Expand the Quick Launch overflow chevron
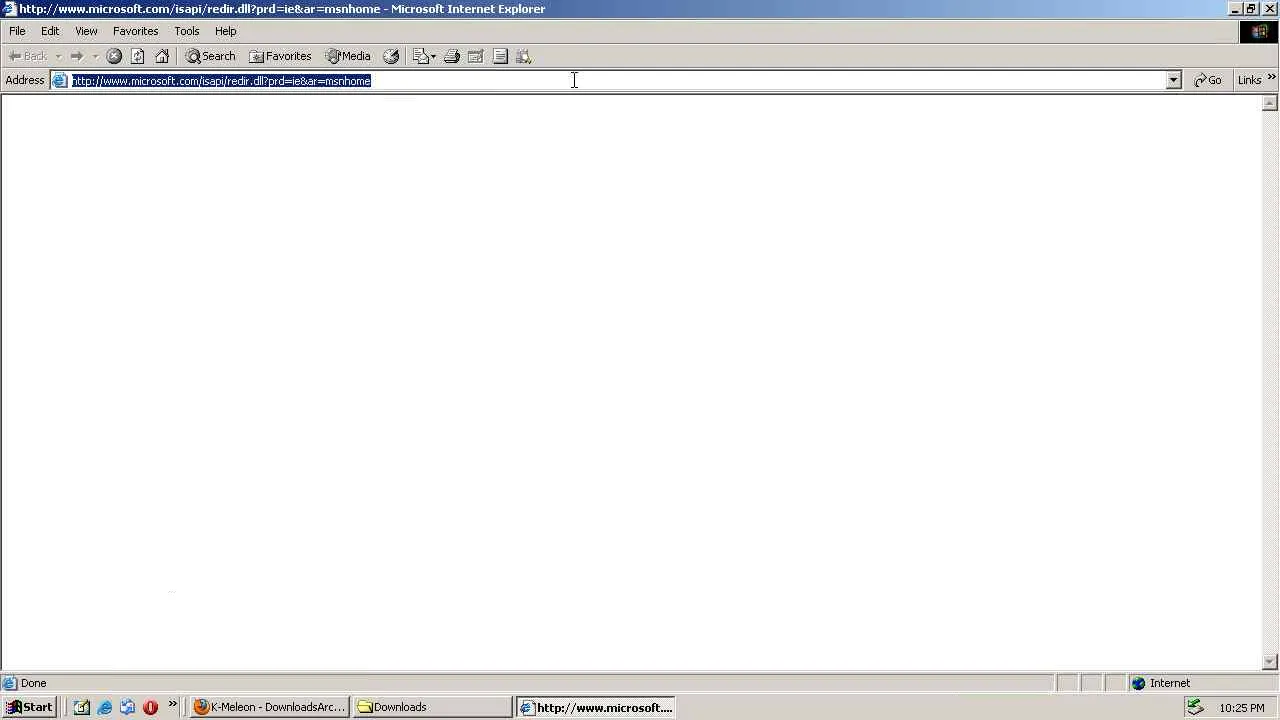 click(x=172, y=704)
